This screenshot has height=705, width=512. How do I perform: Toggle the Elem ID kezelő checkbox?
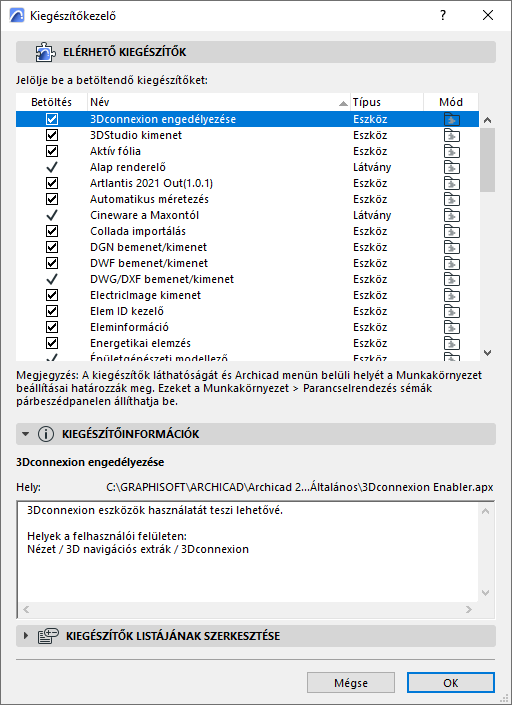(52, 311)
